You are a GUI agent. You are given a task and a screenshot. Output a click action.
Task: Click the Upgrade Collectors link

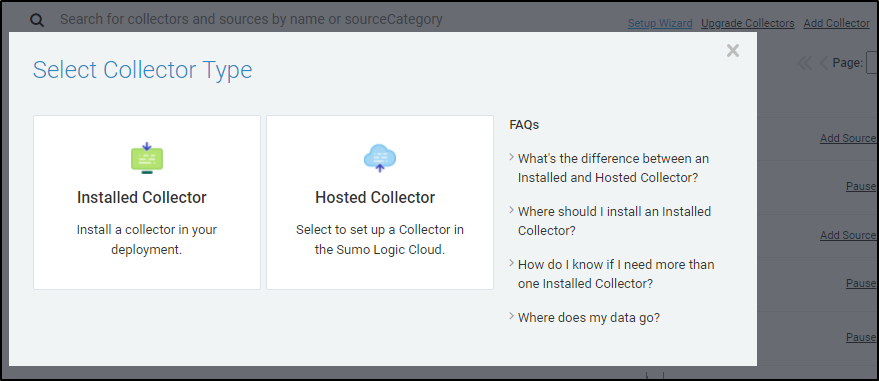748,24
